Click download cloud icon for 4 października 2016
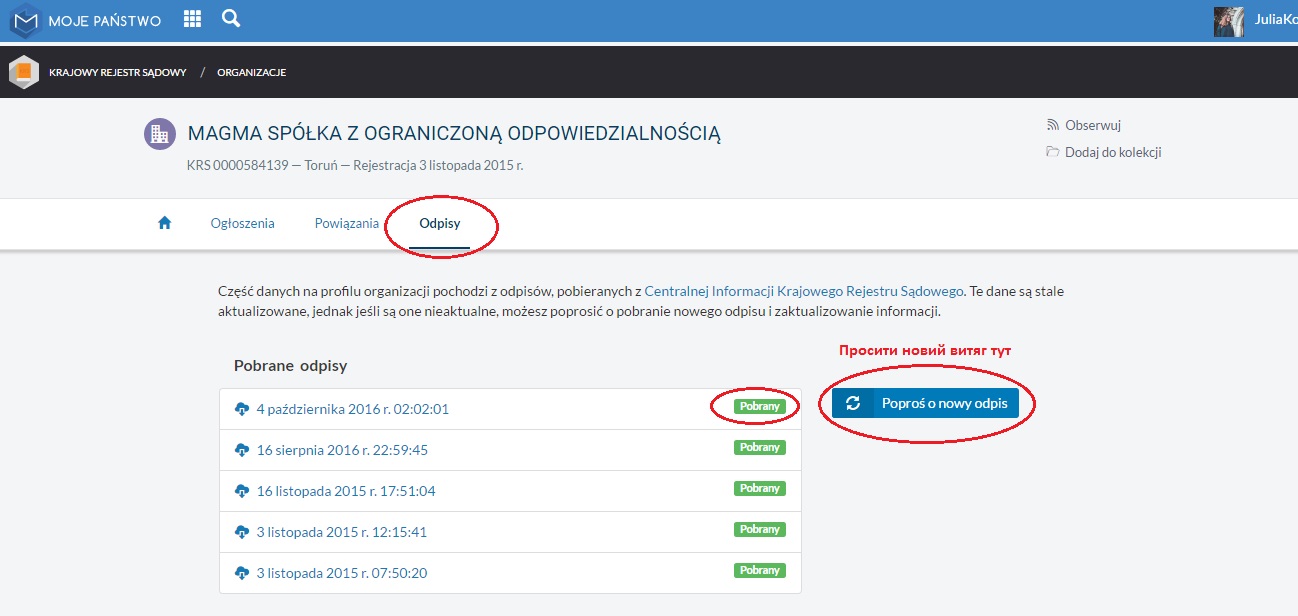 (241, 409)
